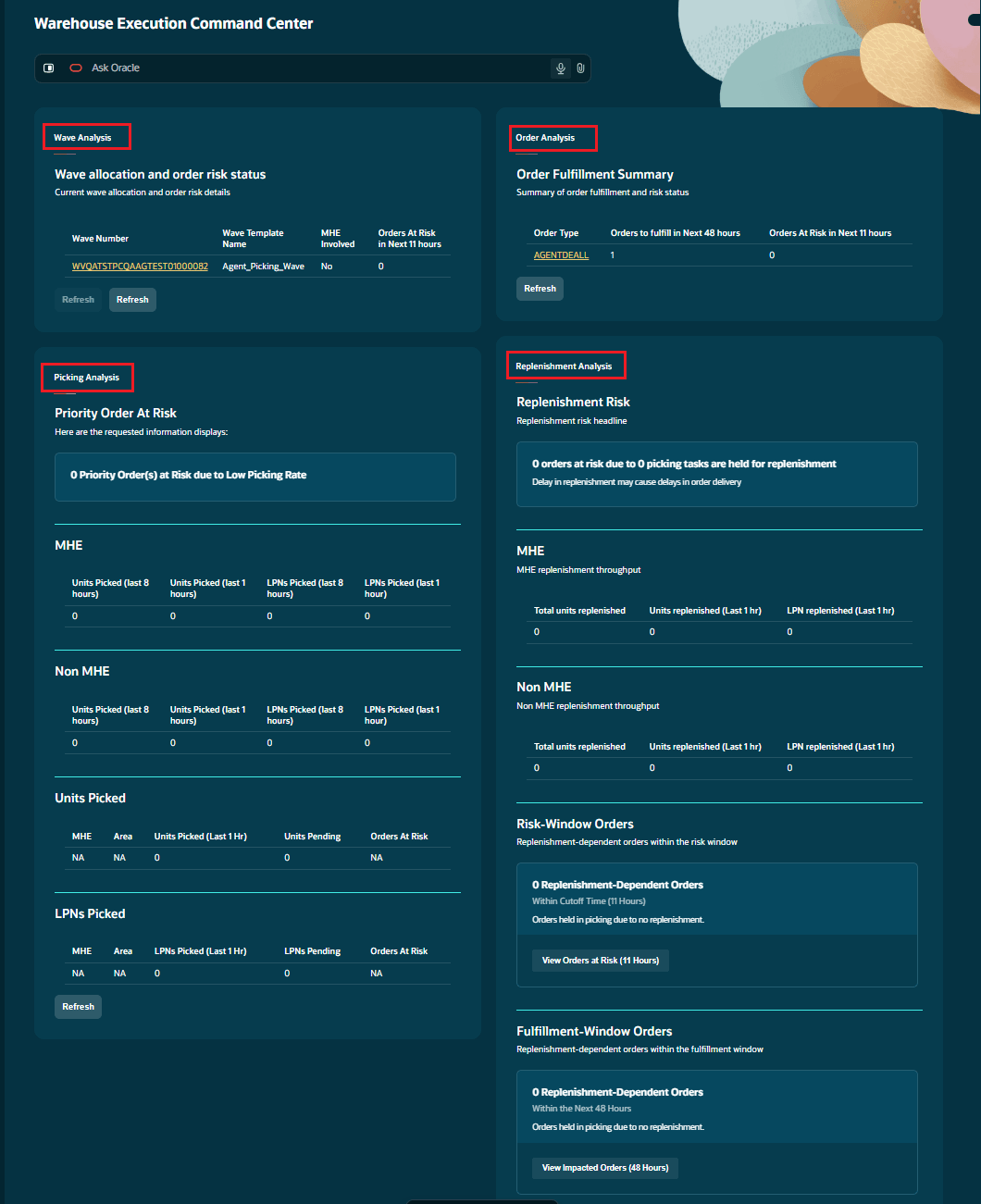
Task: Click the Replenishment Analysis card label
Action: 564,366
